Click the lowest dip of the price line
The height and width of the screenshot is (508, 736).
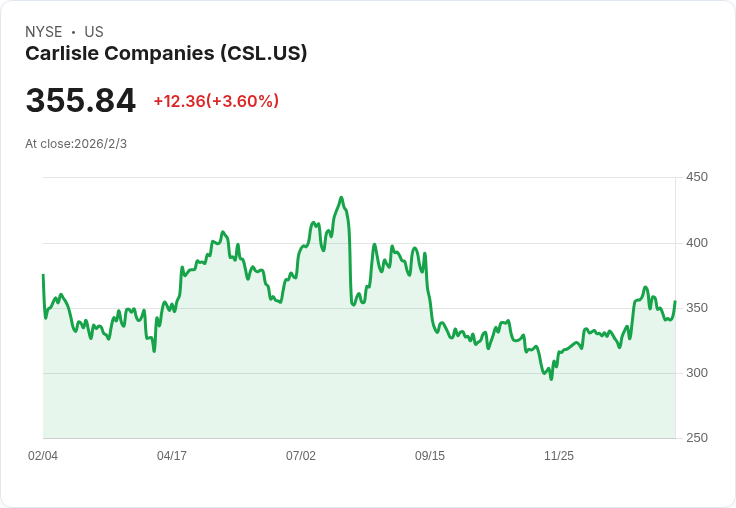[551, 378]
